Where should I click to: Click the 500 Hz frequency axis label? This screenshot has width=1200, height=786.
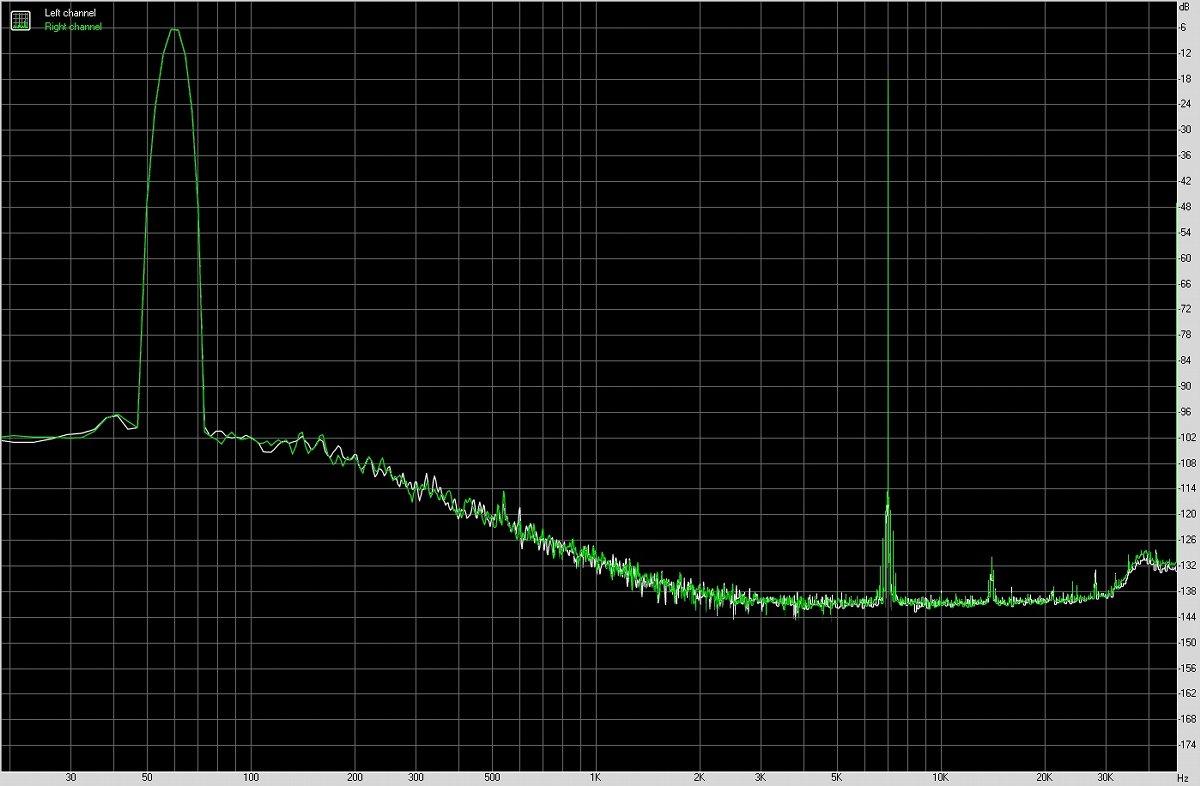491,777
